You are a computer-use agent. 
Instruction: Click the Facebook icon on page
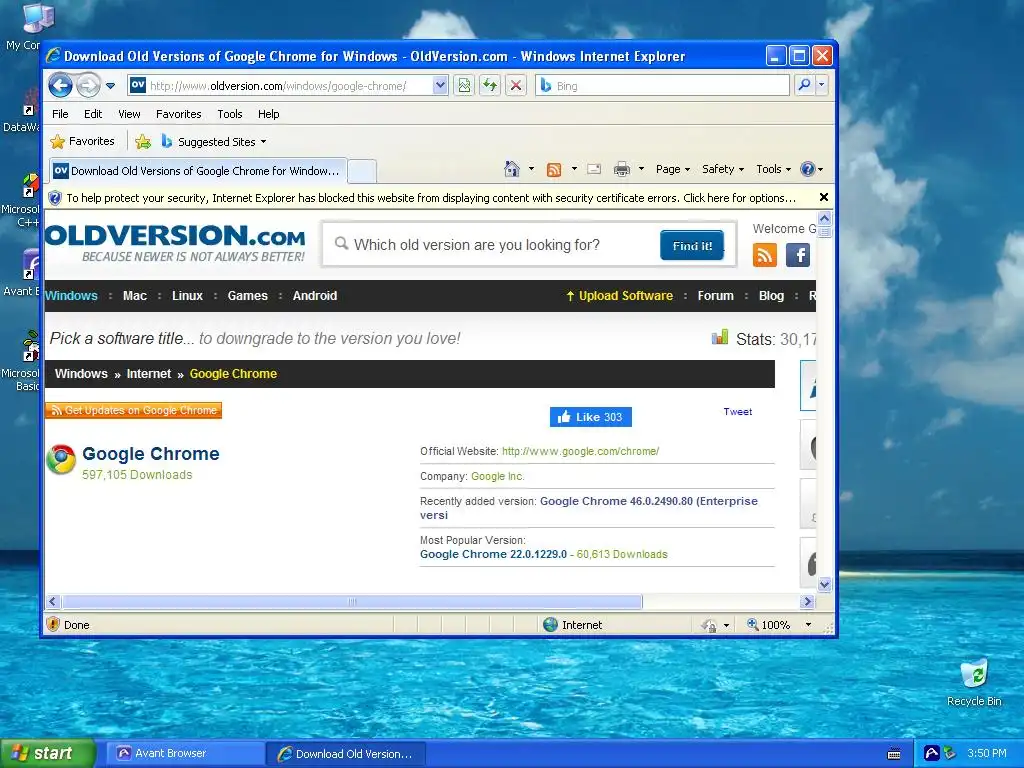(798, 255)
